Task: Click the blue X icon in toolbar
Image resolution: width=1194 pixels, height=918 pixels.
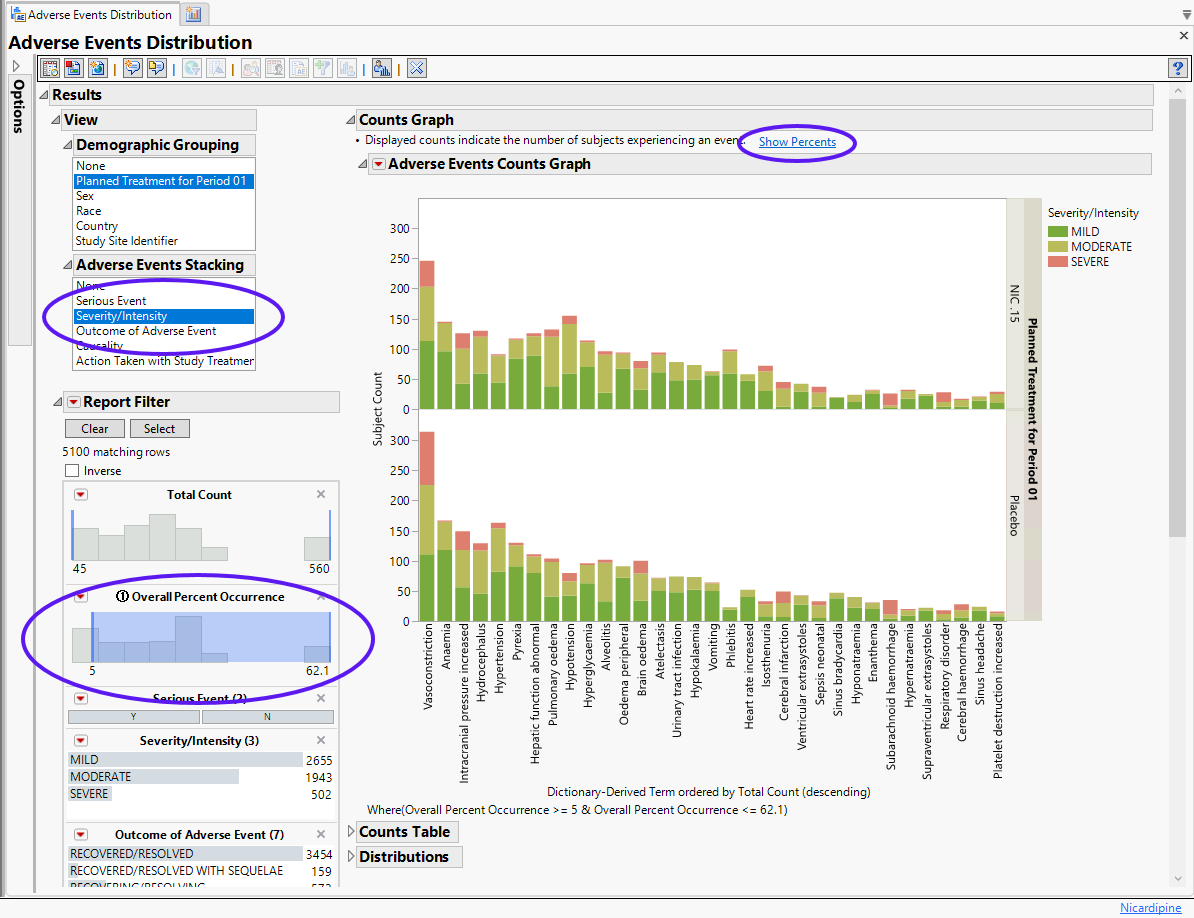Action: (417, 68)
